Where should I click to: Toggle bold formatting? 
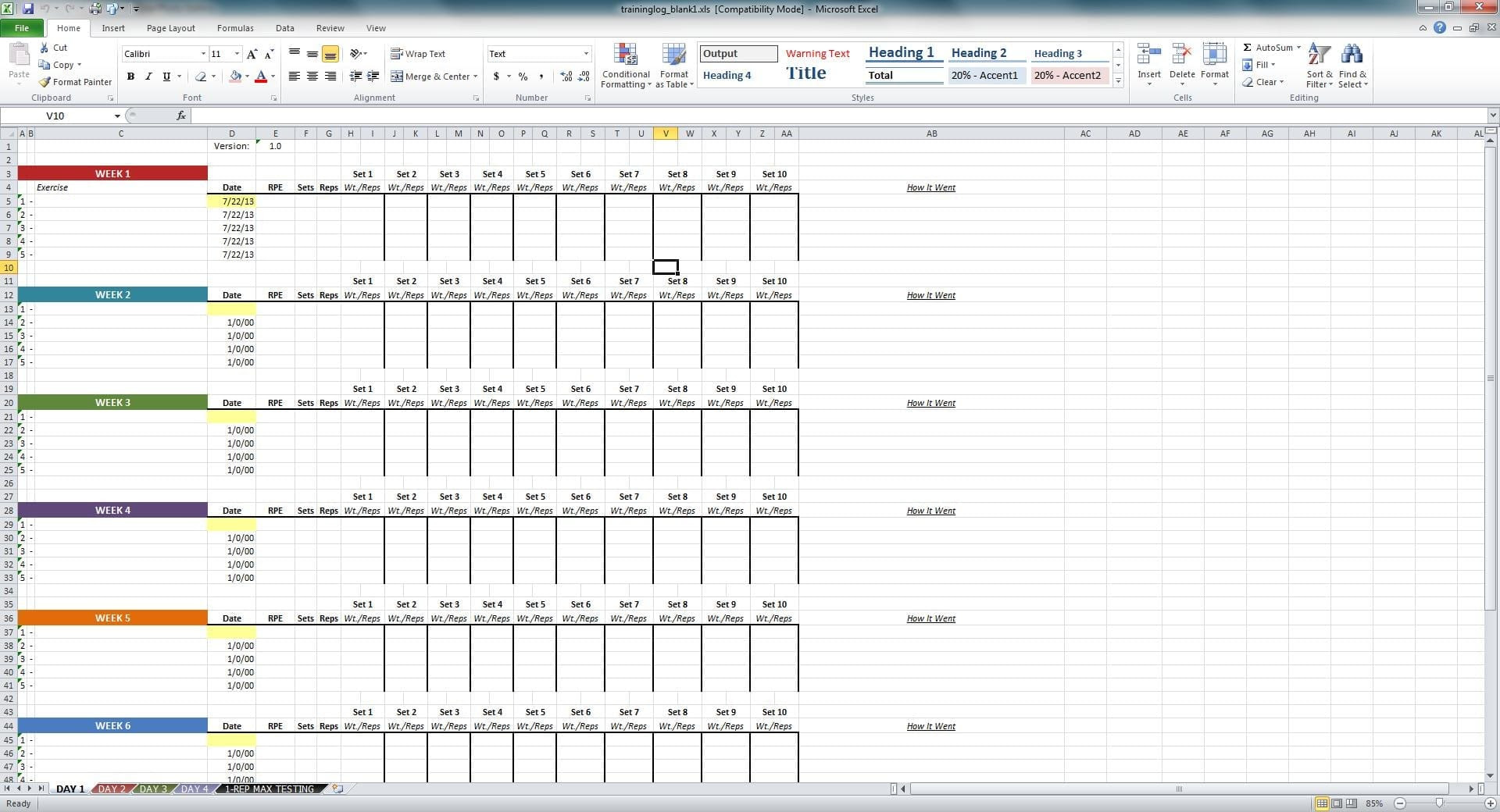(x=130, y=77)
